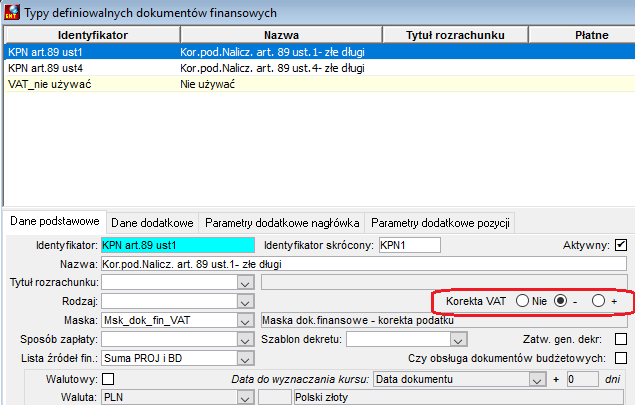Click the days offset field showing 0
This screenshot has height=405, width=635.
[582, 379]
